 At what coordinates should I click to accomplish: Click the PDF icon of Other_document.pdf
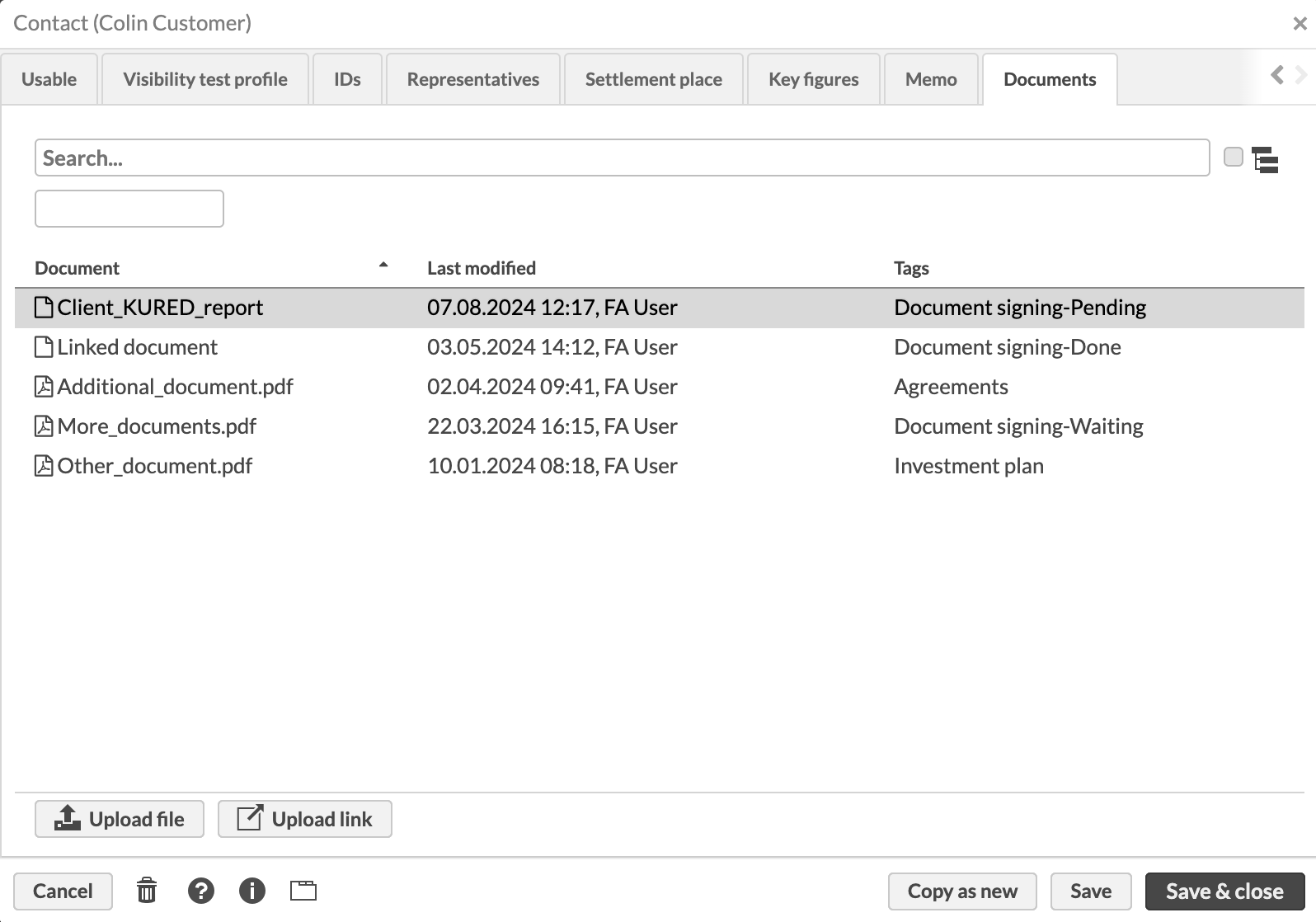pos(44,466)
